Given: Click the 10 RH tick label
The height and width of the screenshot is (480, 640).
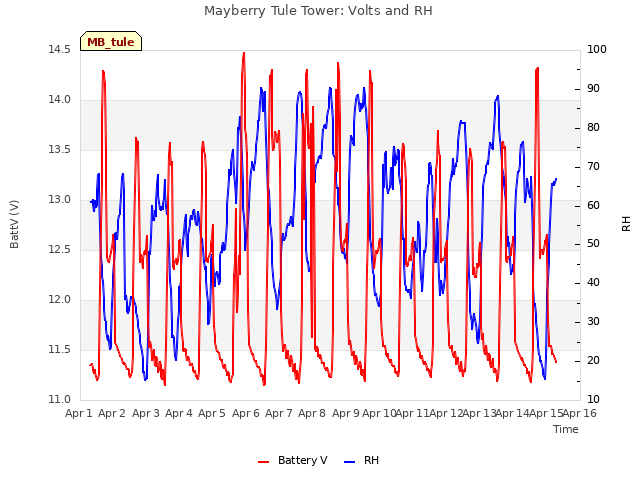Looking at the screenshot, I should click(x=593, y=399).
